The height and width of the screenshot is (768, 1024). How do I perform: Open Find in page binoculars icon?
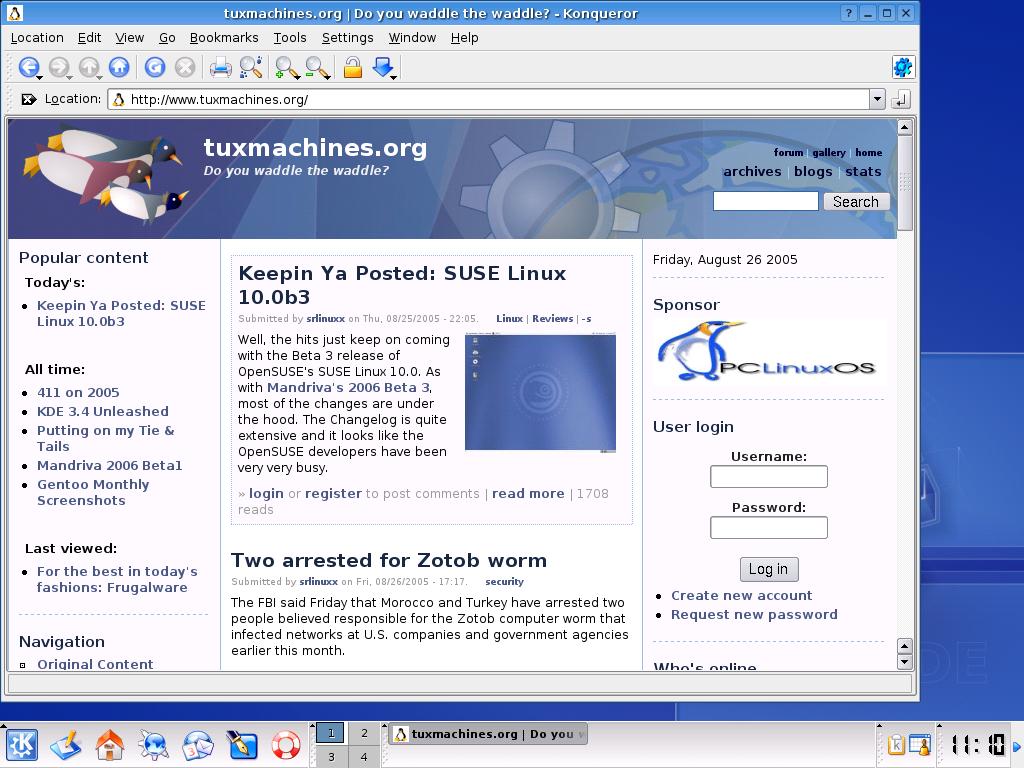click(x=251, y=67)
